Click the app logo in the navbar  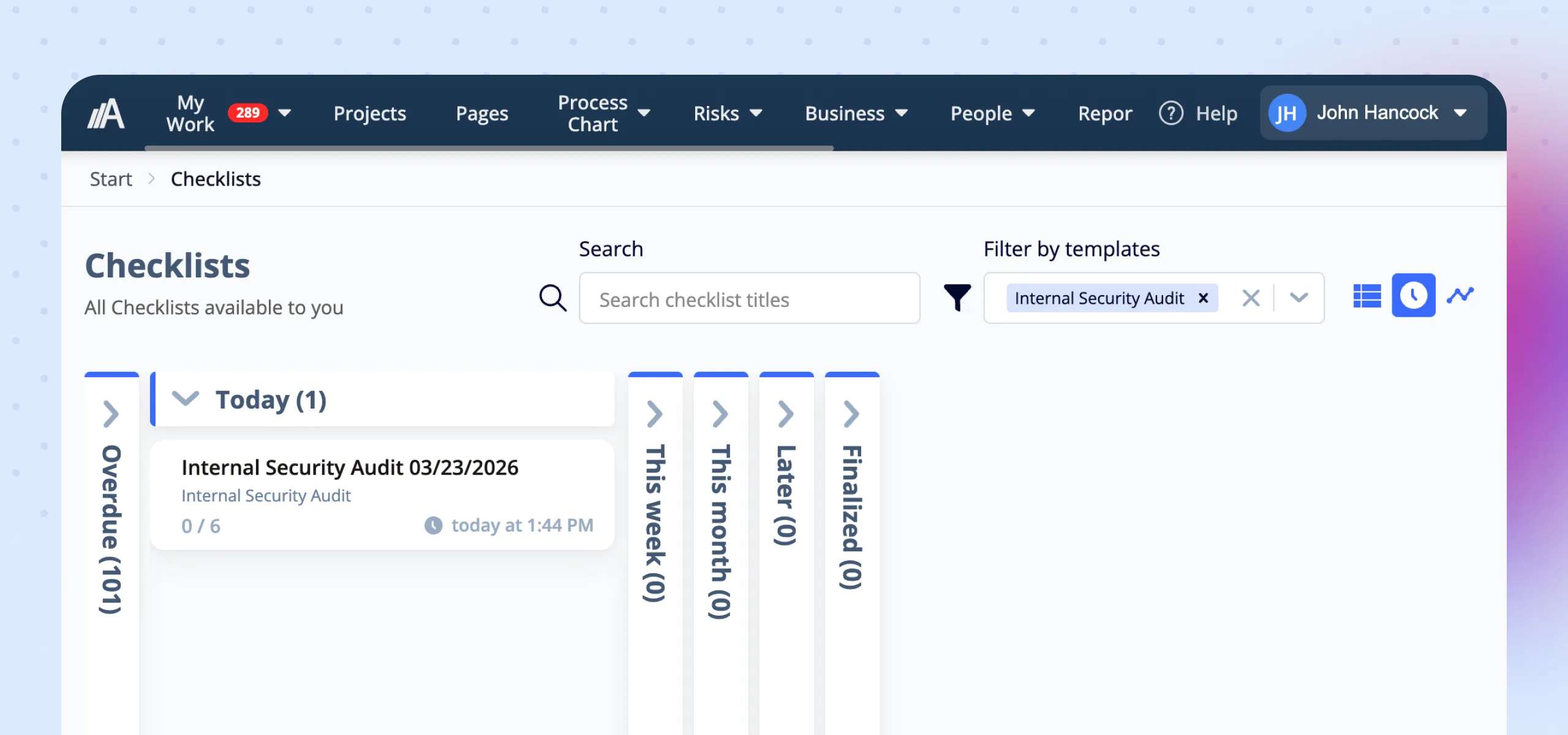pos(106,113)
